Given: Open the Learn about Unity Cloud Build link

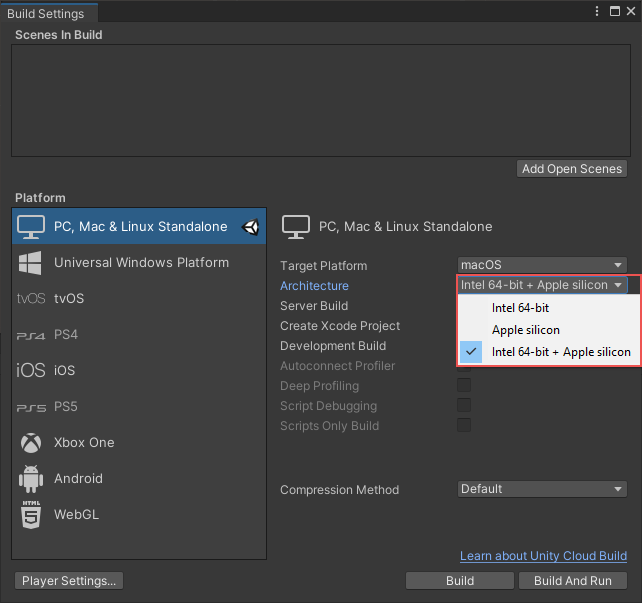Looking at the screenshot, I should click(543, 556).
